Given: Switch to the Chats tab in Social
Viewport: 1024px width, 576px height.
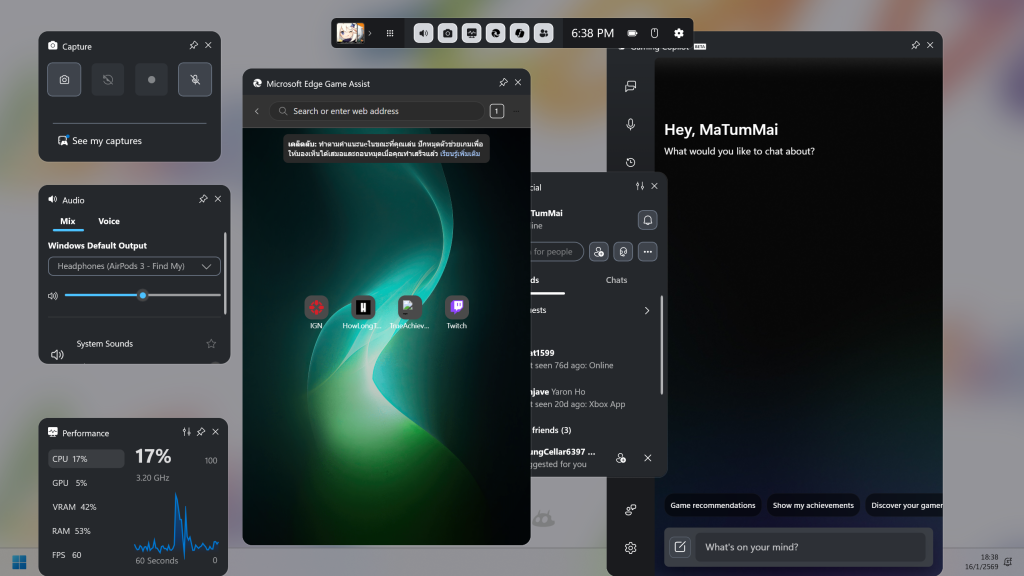Looking at the screenshot, I should (617, 280).
